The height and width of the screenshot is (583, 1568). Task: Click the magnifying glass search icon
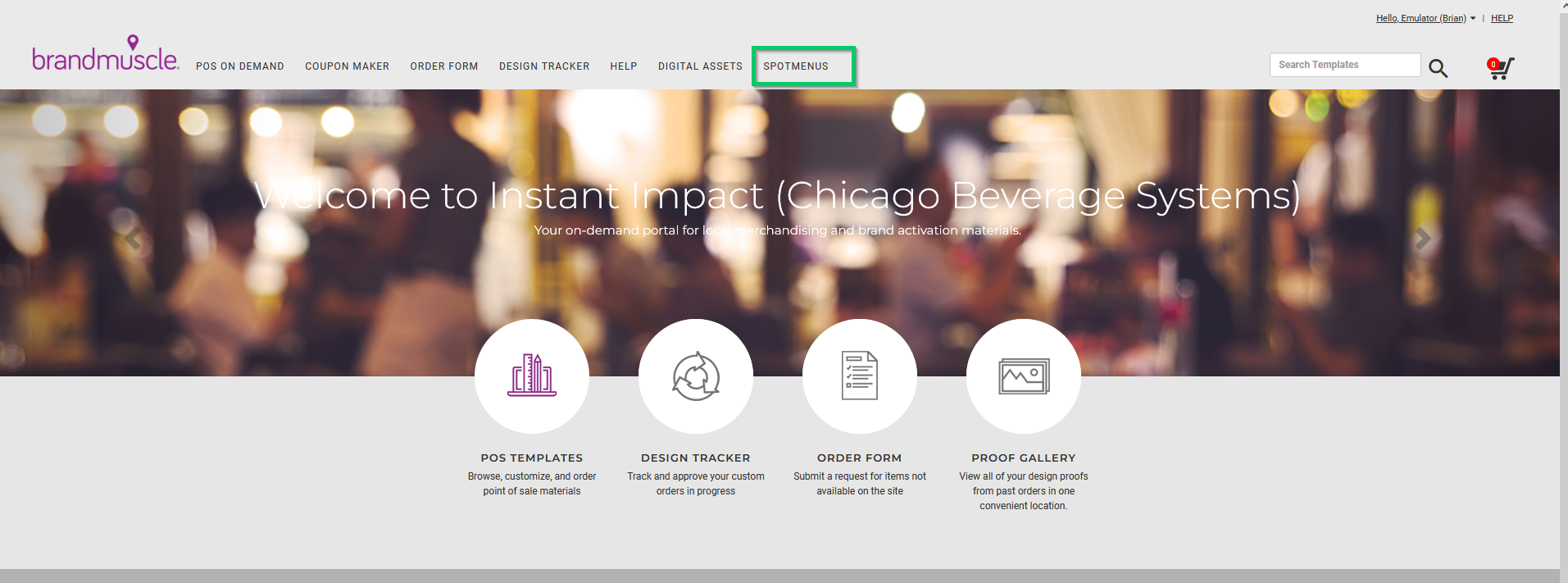point(1438,68)
